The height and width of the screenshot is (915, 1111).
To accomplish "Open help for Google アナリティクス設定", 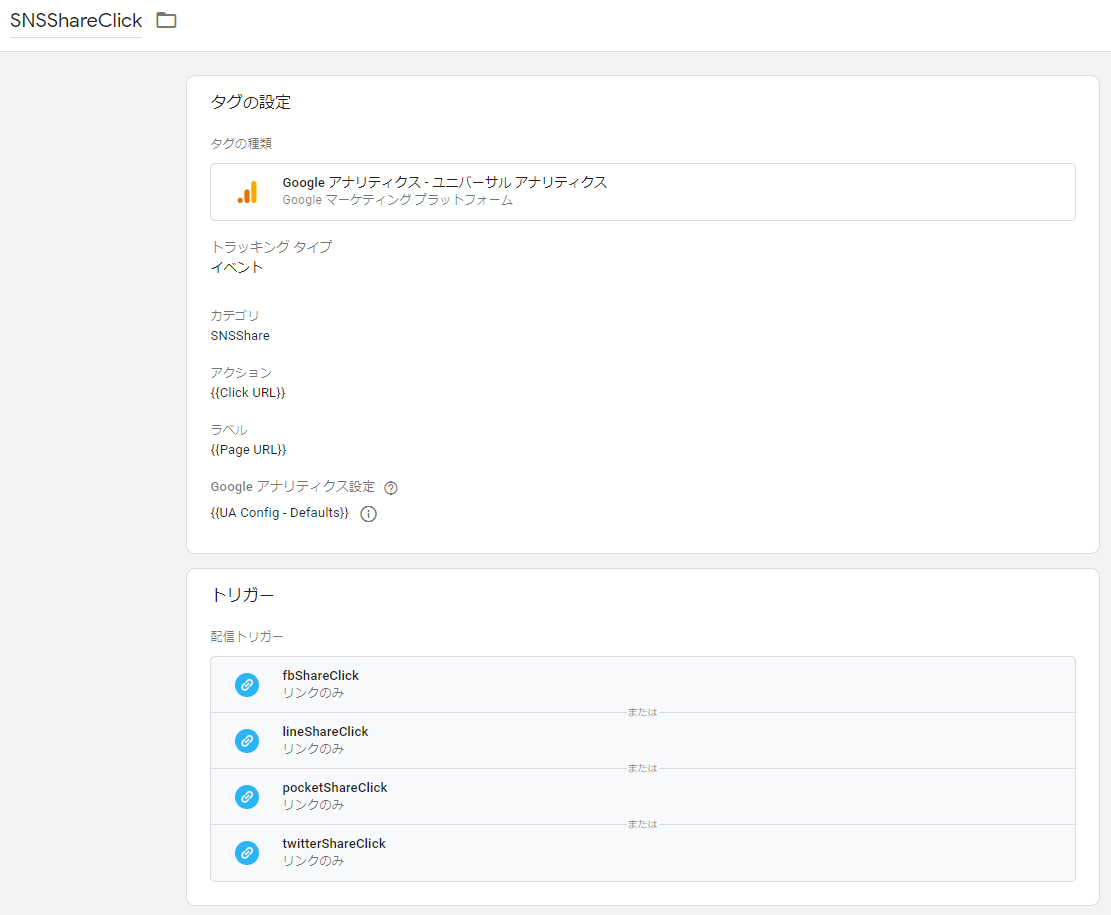I will [x=391, y=488].
